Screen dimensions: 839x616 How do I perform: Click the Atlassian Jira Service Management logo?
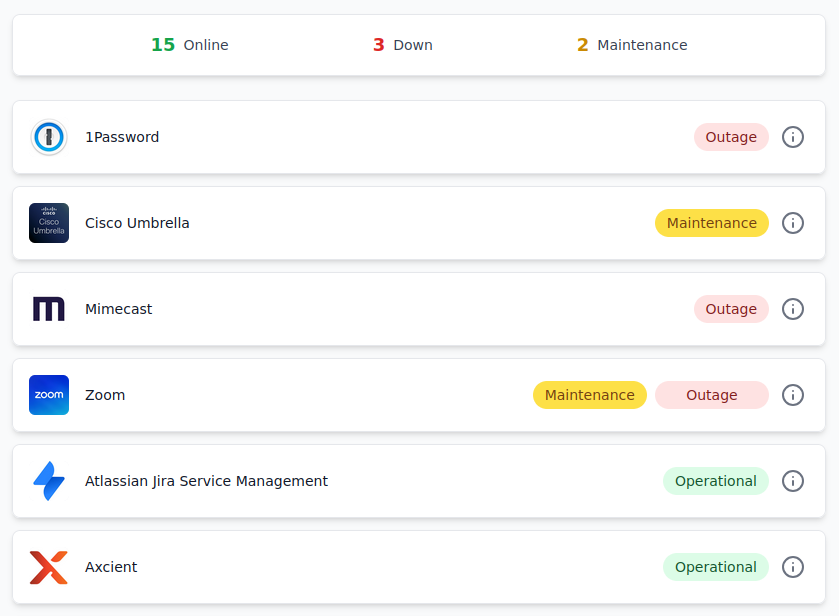coord(48,481)
